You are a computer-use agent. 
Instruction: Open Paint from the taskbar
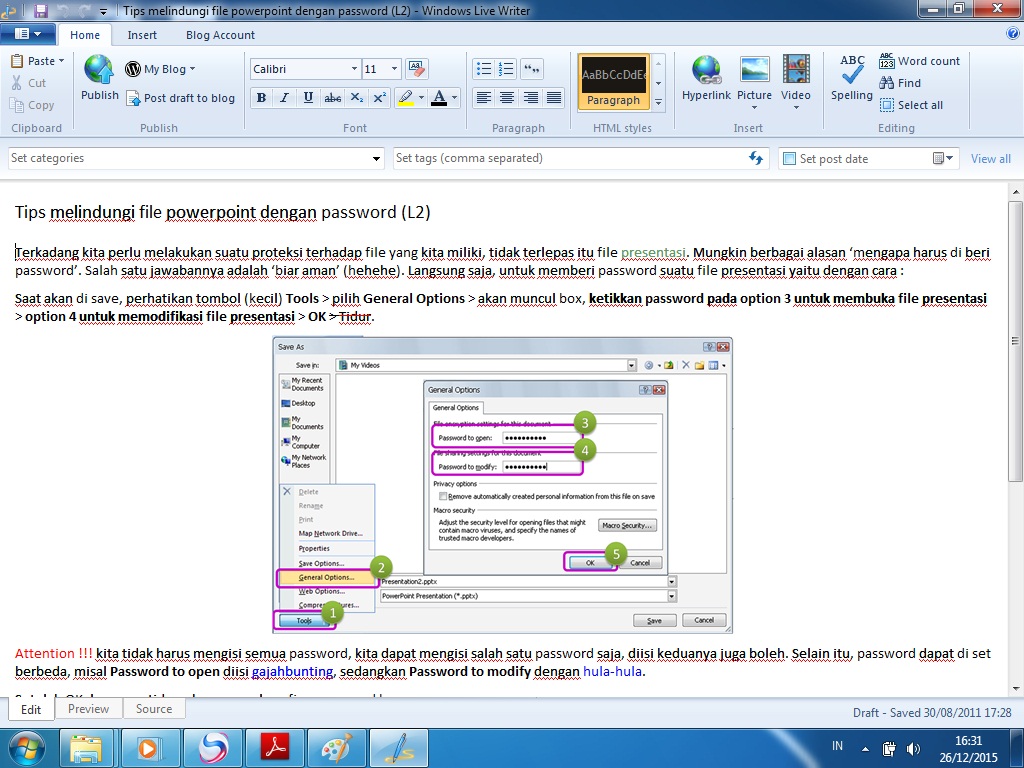pyautogui.click(x=336, y=748)
